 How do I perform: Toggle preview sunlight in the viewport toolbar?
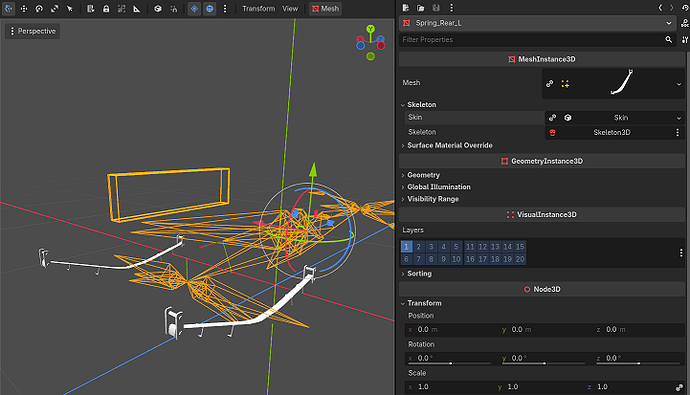(x=194, y=8)
